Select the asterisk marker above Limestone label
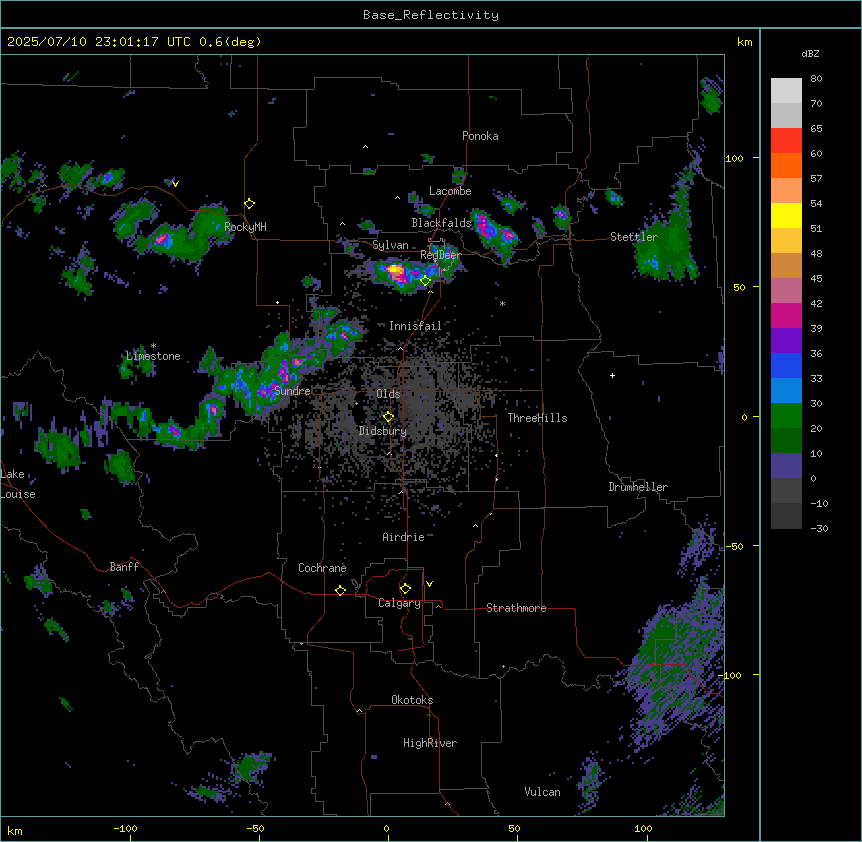The width and height of the screenshot is (862, 842). pos(153,346)
